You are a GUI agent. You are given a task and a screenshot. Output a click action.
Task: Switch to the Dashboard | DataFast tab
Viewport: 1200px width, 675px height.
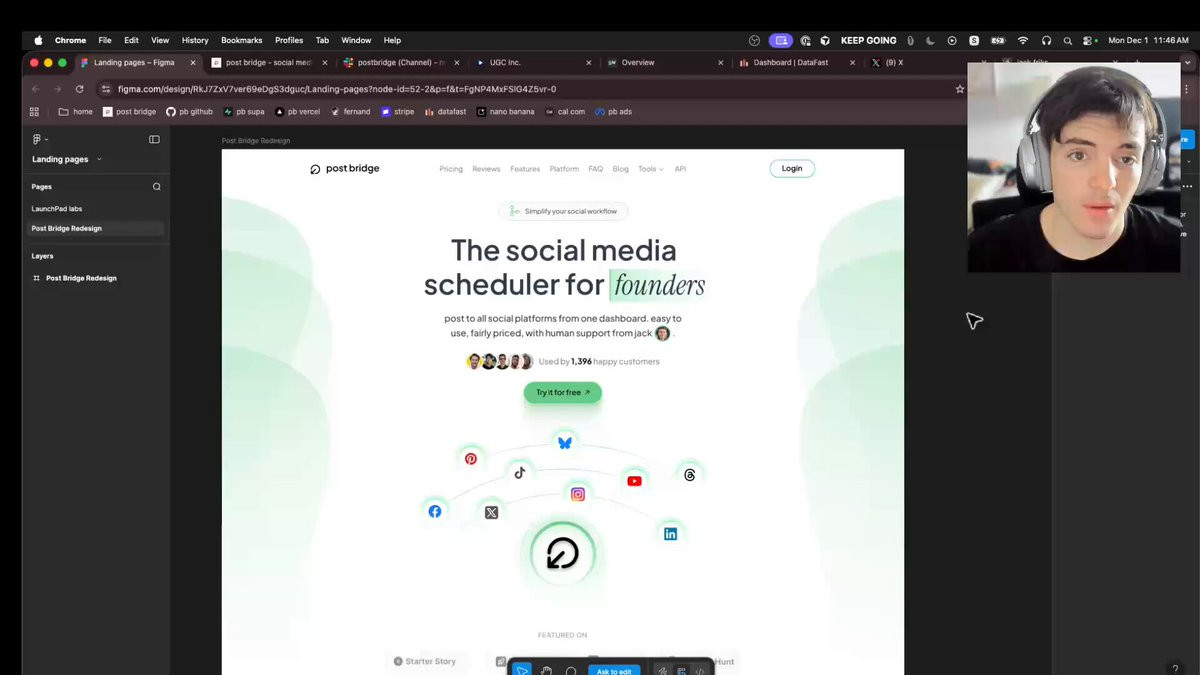(795, 62)
